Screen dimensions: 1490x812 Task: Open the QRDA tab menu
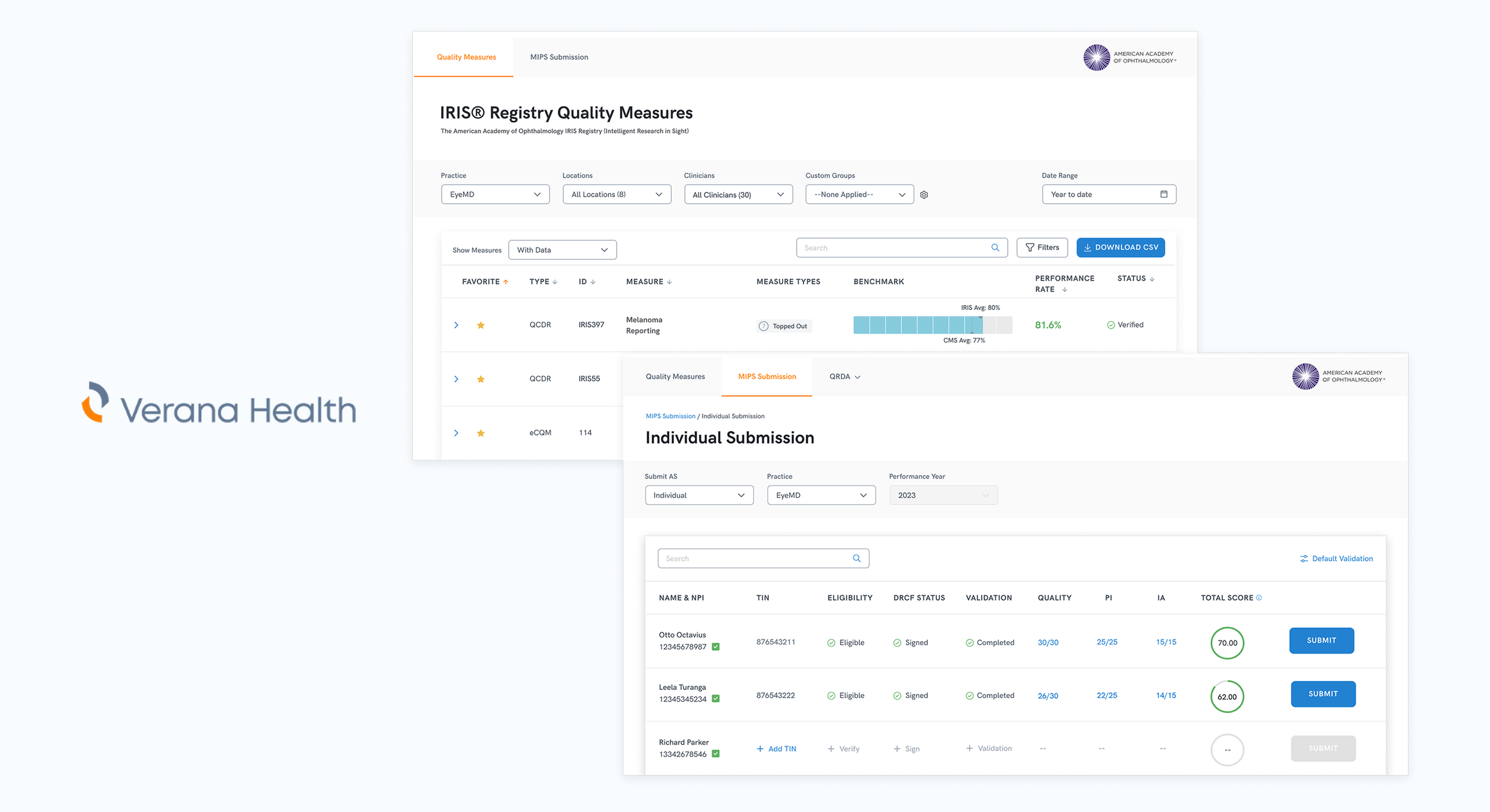click(x=844, y=377)
